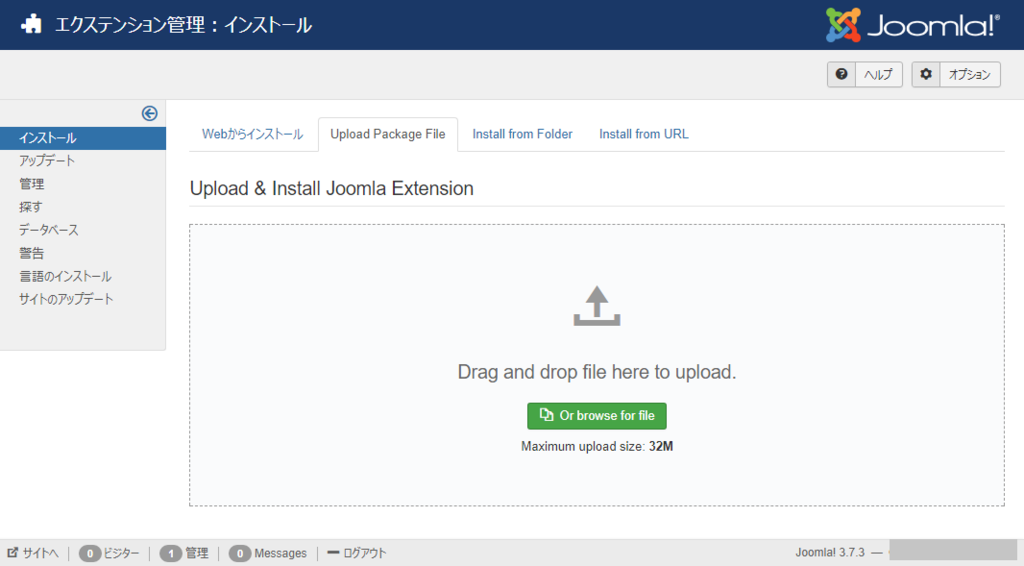This screenshot has height=566, width=1024.
Task: Click the upload arrow icon
Action: click(597, 306)
